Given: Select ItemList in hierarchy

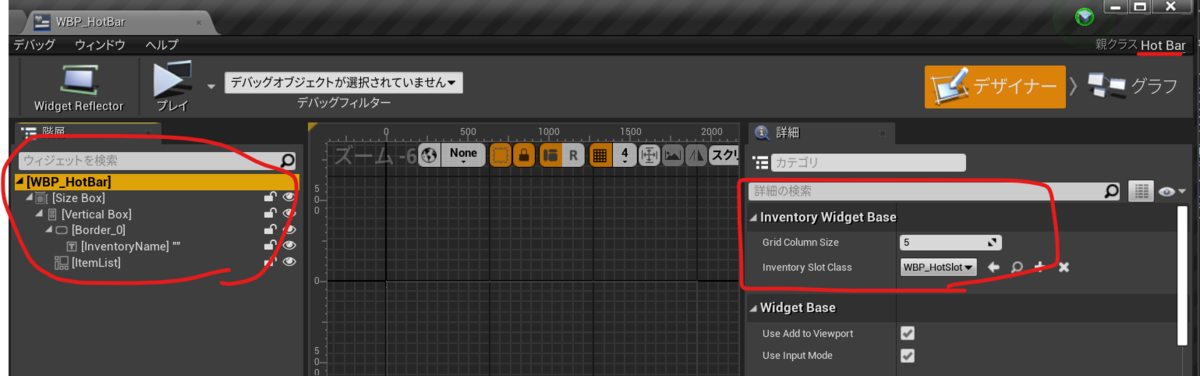Looking at the screenshot, I should click(97, 262).
